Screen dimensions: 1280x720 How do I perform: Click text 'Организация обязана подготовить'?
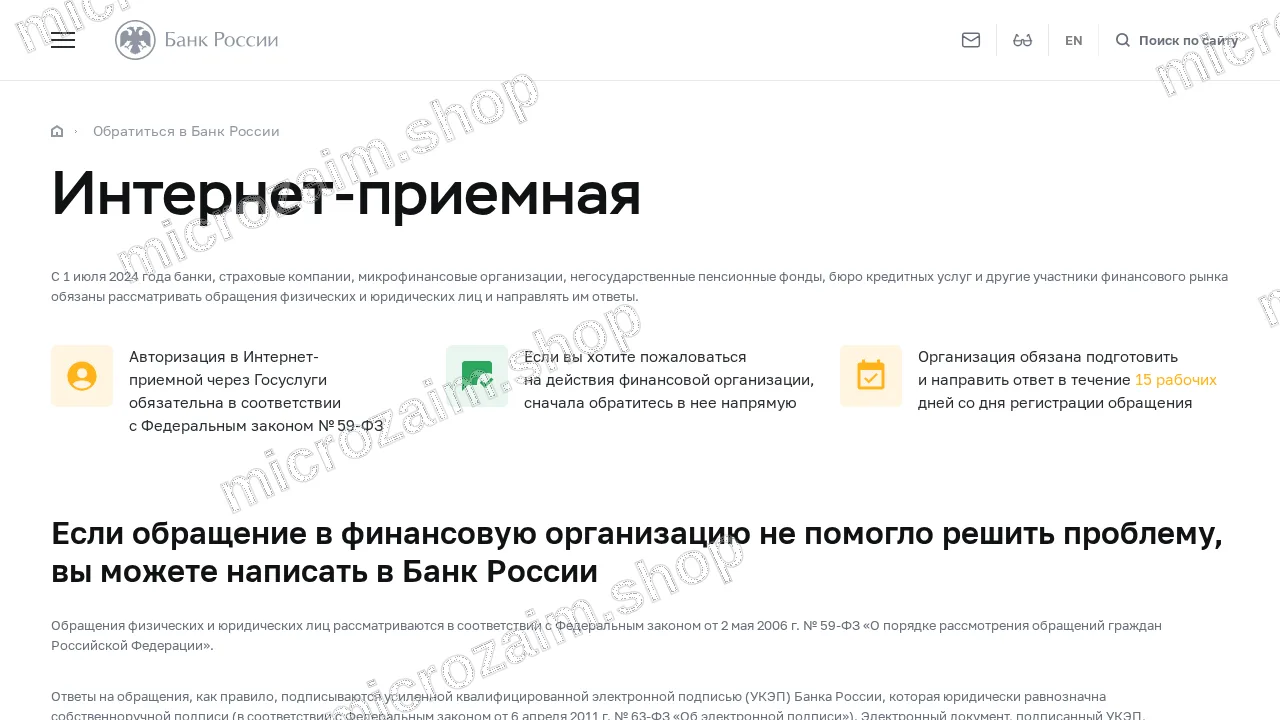coord(1048,357)
